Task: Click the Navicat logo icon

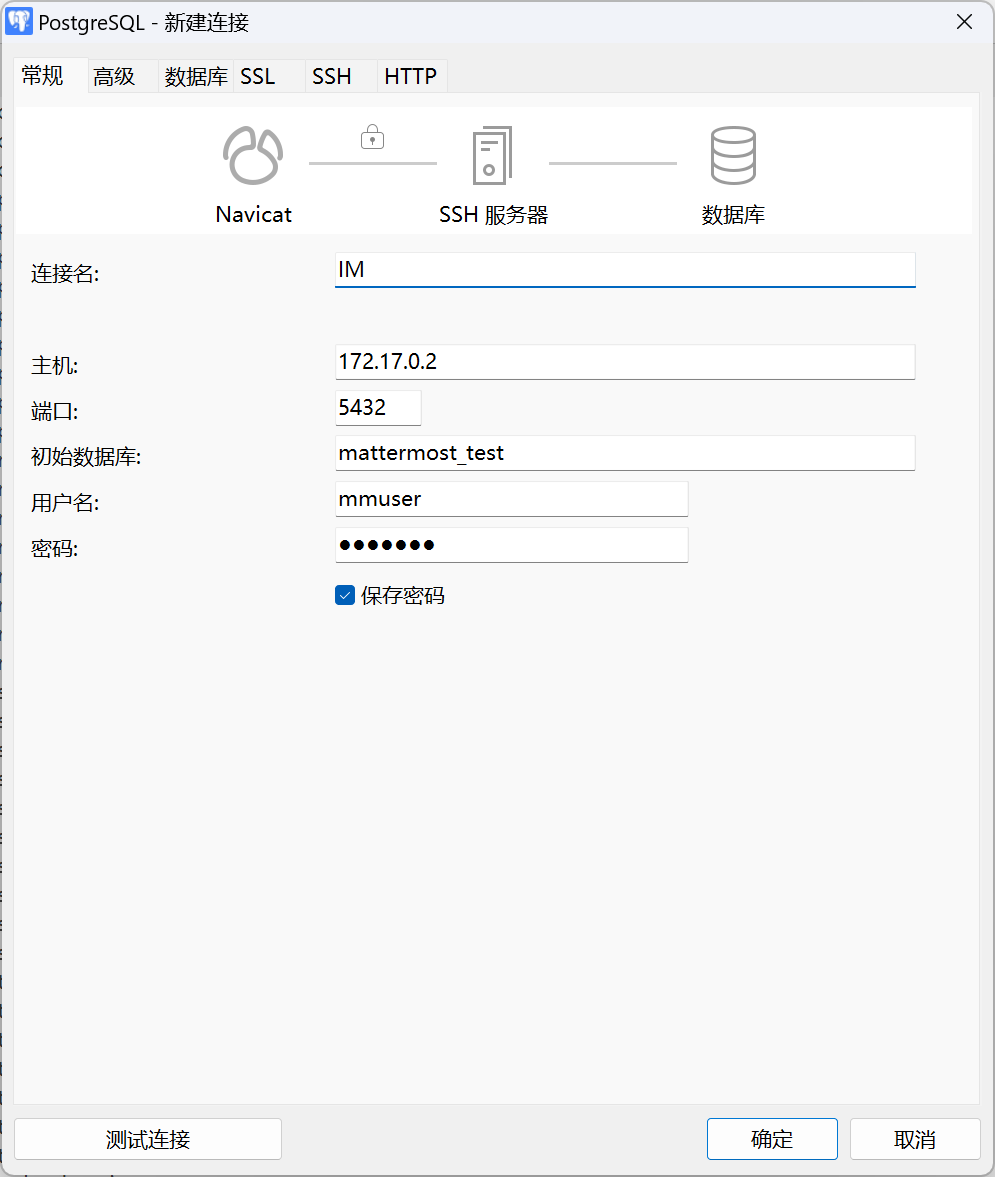Action: tap(253, 155)
